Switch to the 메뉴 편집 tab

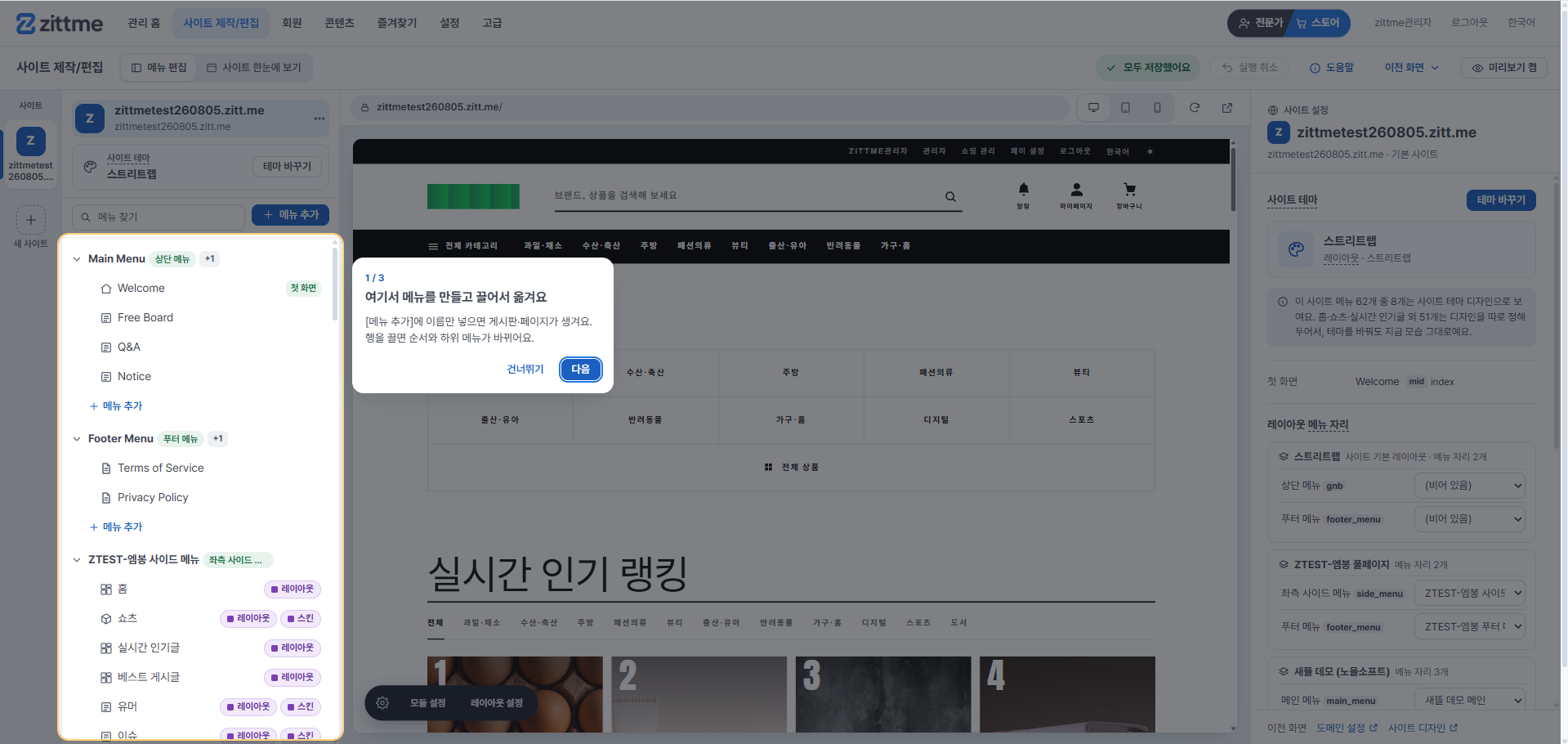(159, 68)
